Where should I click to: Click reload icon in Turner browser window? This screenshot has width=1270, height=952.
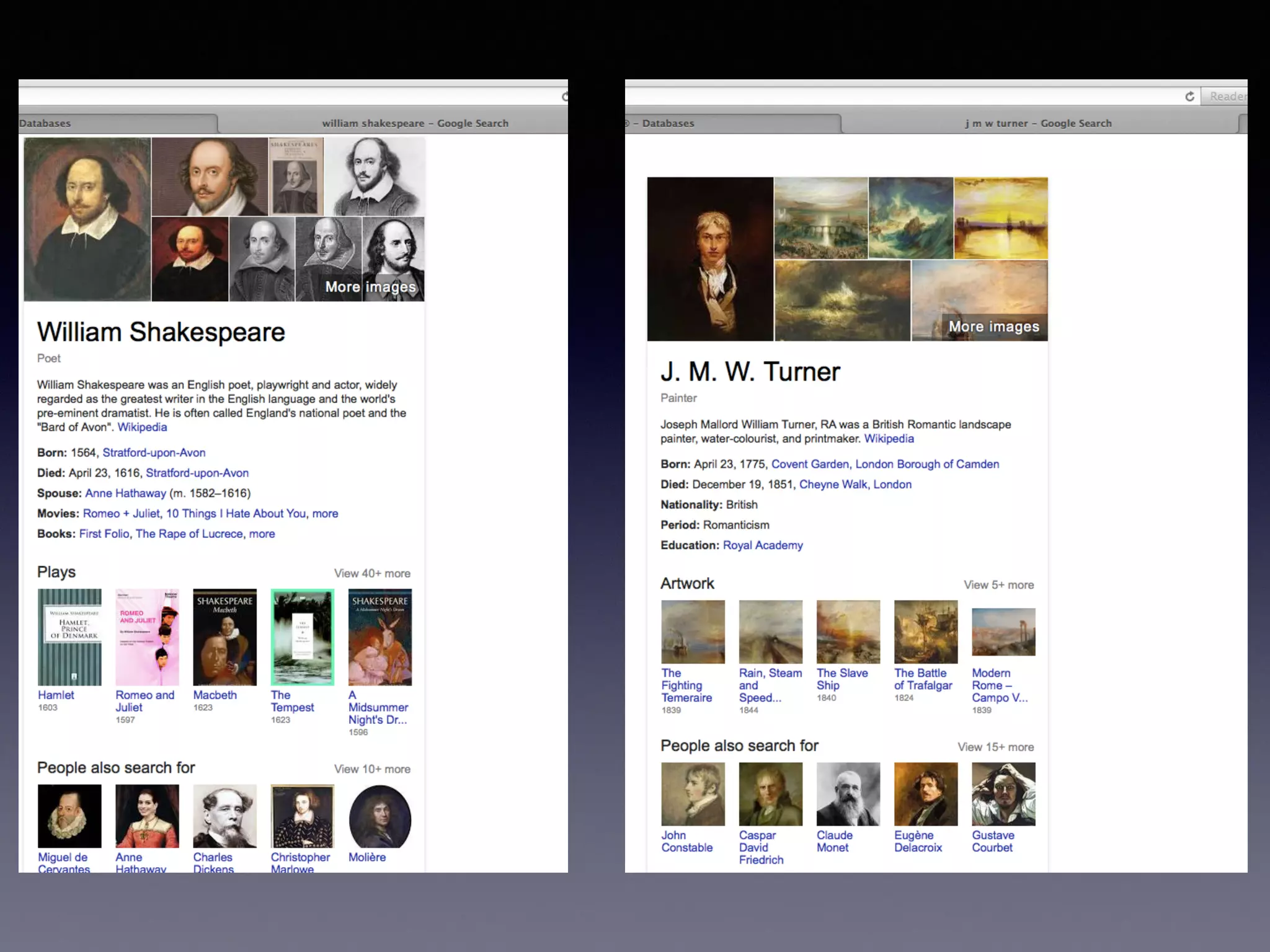tap(1189, 96)
